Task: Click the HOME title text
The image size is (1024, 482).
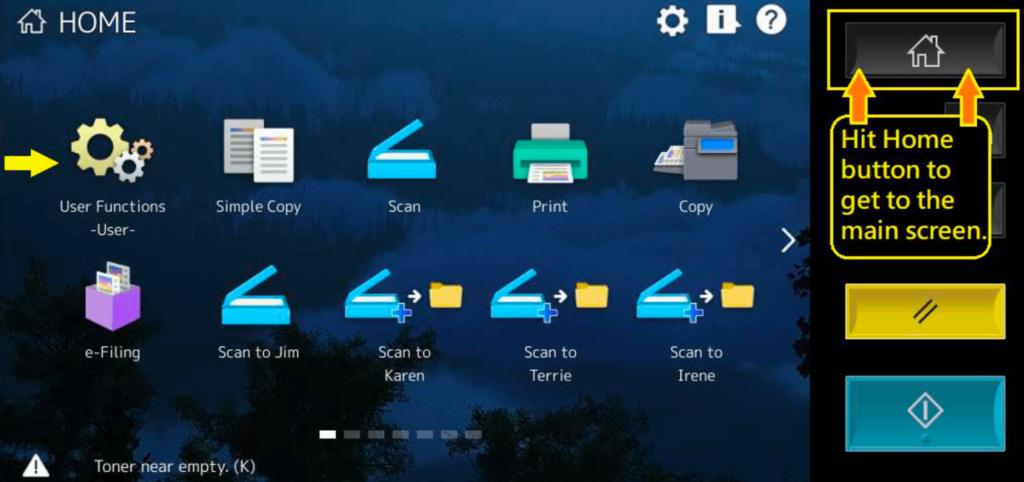Action: coord(97,23)
